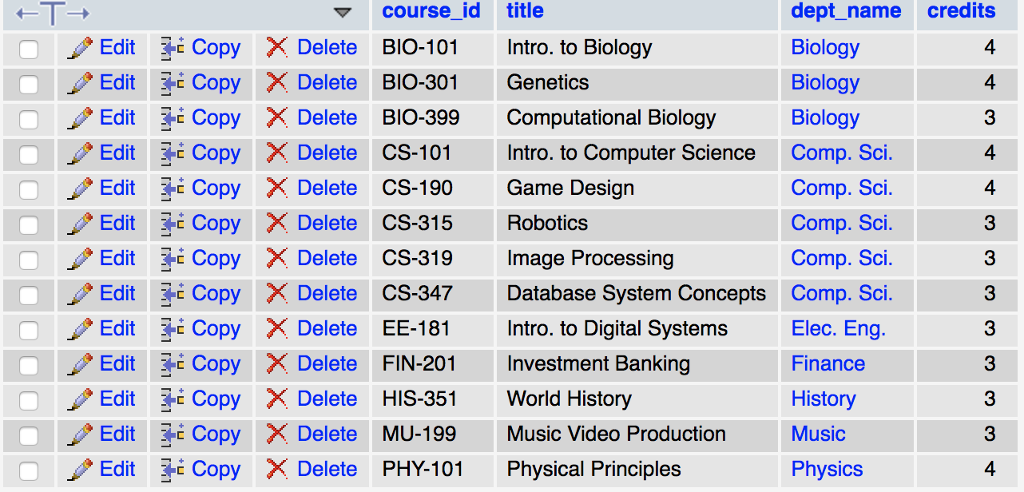
Task: Click the Image Processing title cell
Action: (x=638, y=259)
